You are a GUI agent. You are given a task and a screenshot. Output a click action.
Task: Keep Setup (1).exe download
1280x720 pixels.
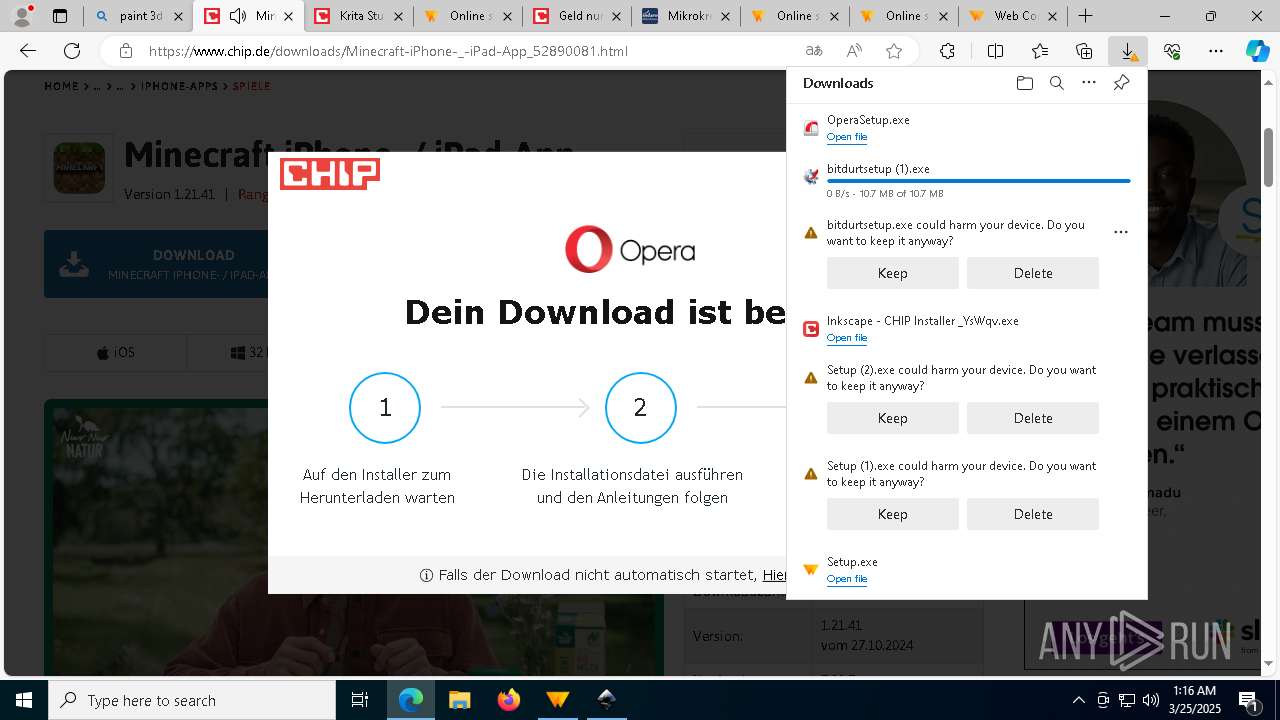coord(893,514)
